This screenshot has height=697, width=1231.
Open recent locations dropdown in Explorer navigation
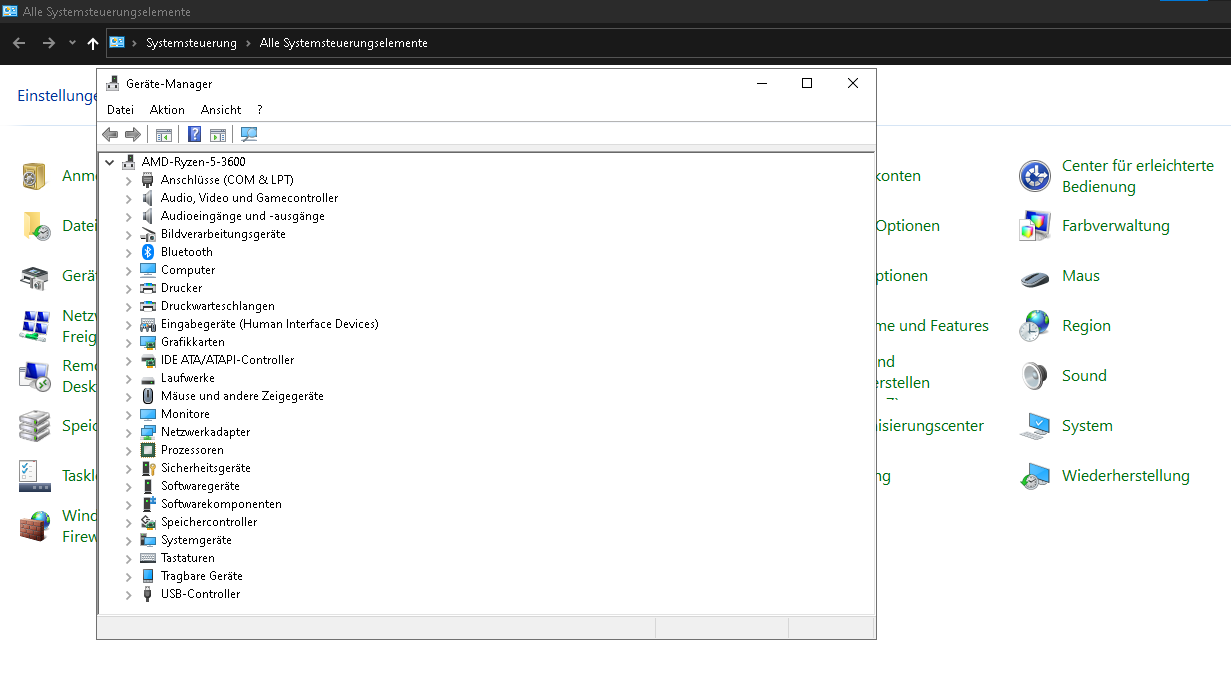72,43
